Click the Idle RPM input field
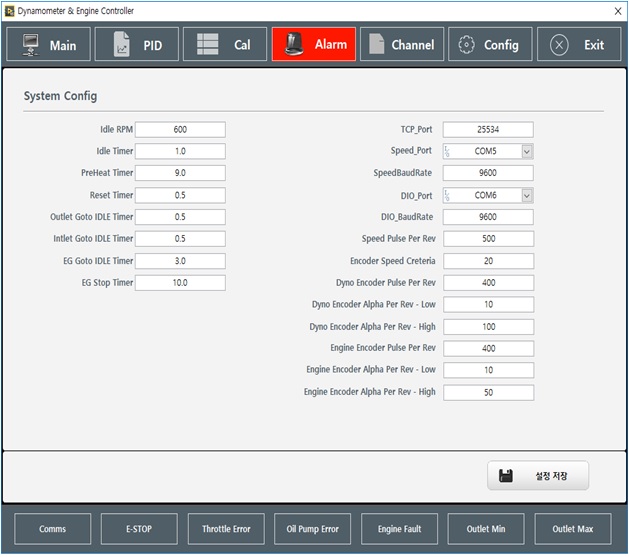Viewport: 629px width, 557px height. [x=180, y=130]
